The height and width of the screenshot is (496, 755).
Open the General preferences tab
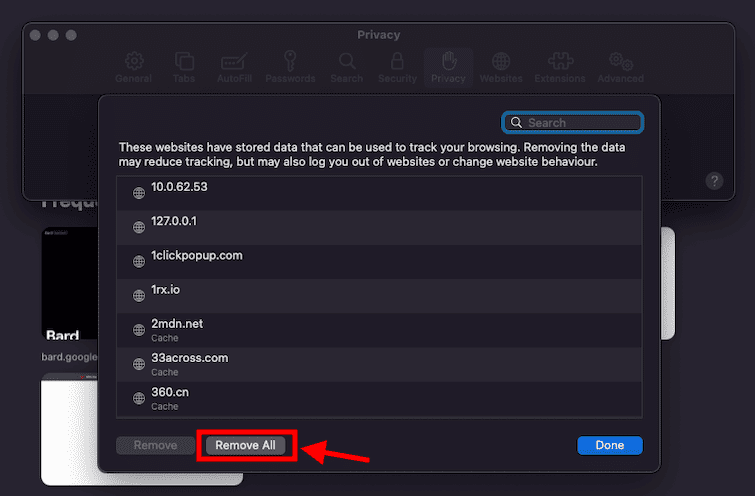pyautogui.click(x=133, y=67)
